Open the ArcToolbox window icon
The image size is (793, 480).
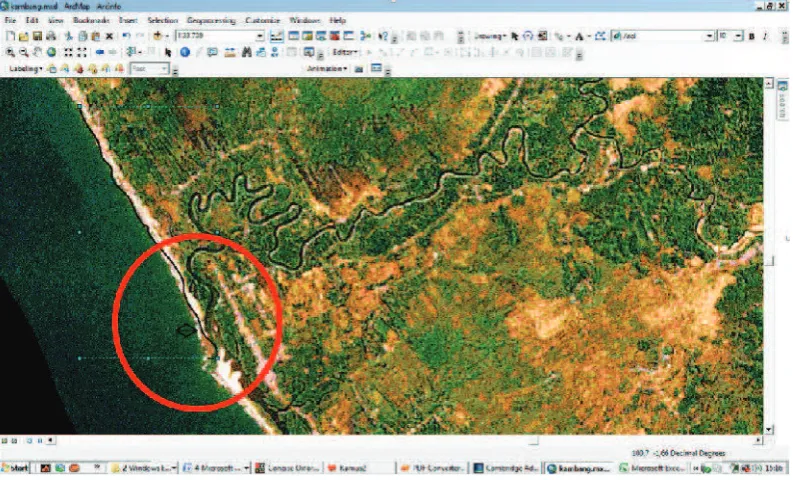pos(335,36)
